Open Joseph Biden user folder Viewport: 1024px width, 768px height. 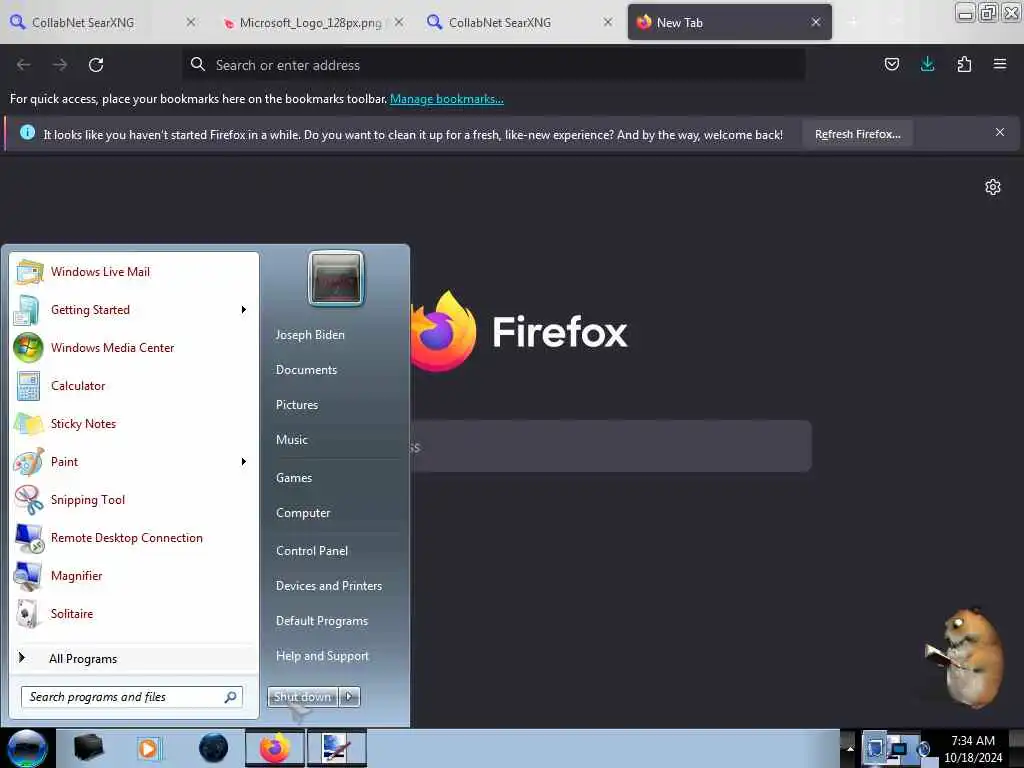coord(310,334)
